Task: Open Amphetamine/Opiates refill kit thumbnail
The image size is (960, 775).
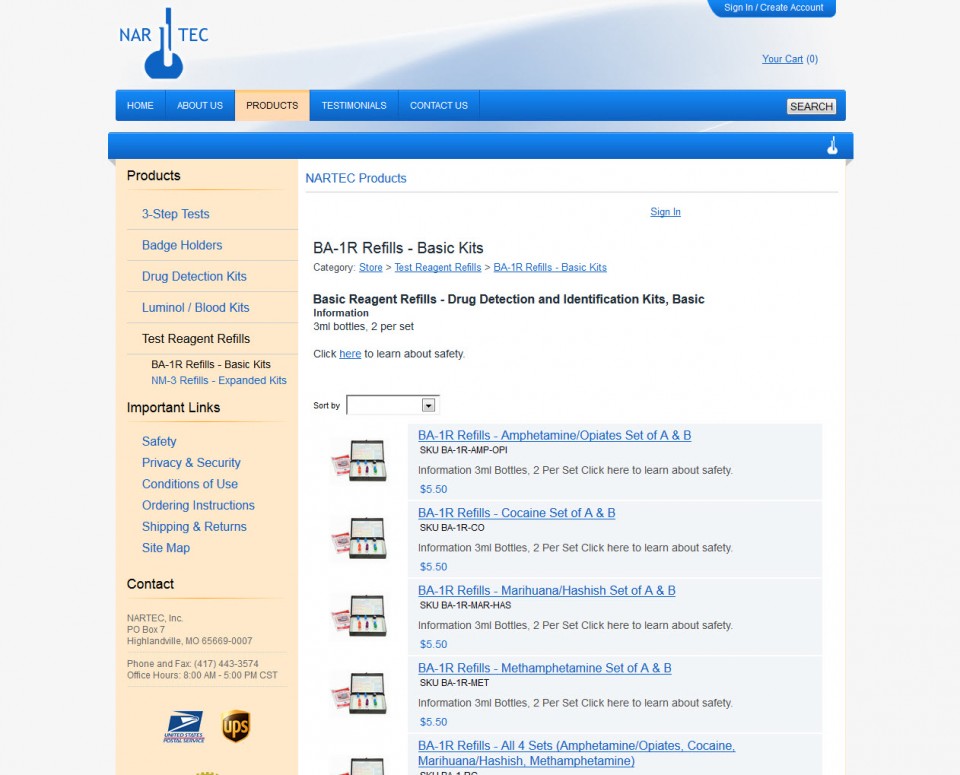Action: [360, 461]
